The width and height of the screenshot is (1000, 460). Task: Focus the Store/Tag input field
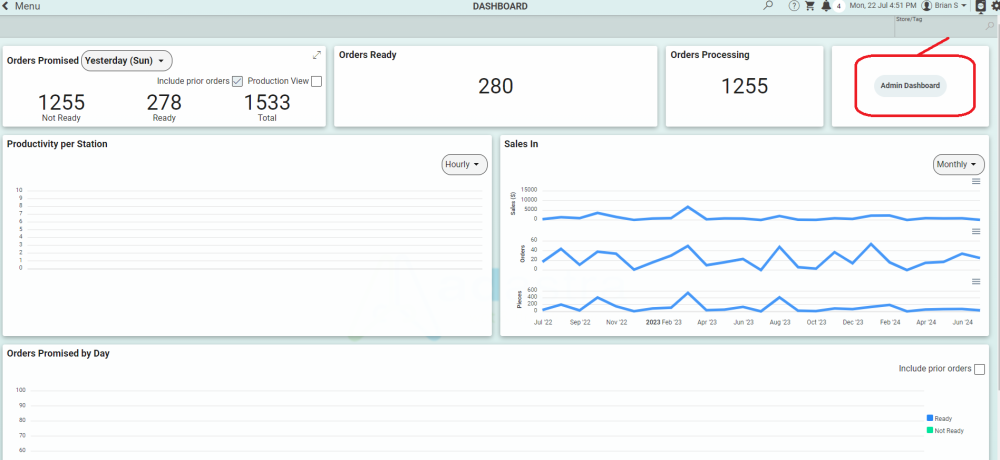(945, 26)
